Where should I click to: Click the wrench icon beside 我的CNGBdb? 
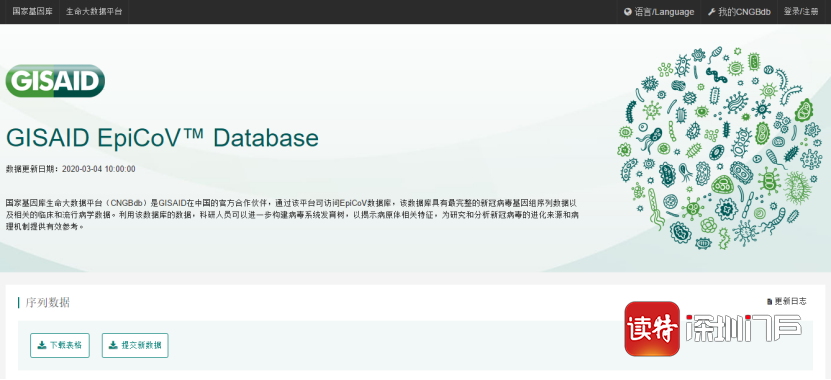(x=712, y=12)
